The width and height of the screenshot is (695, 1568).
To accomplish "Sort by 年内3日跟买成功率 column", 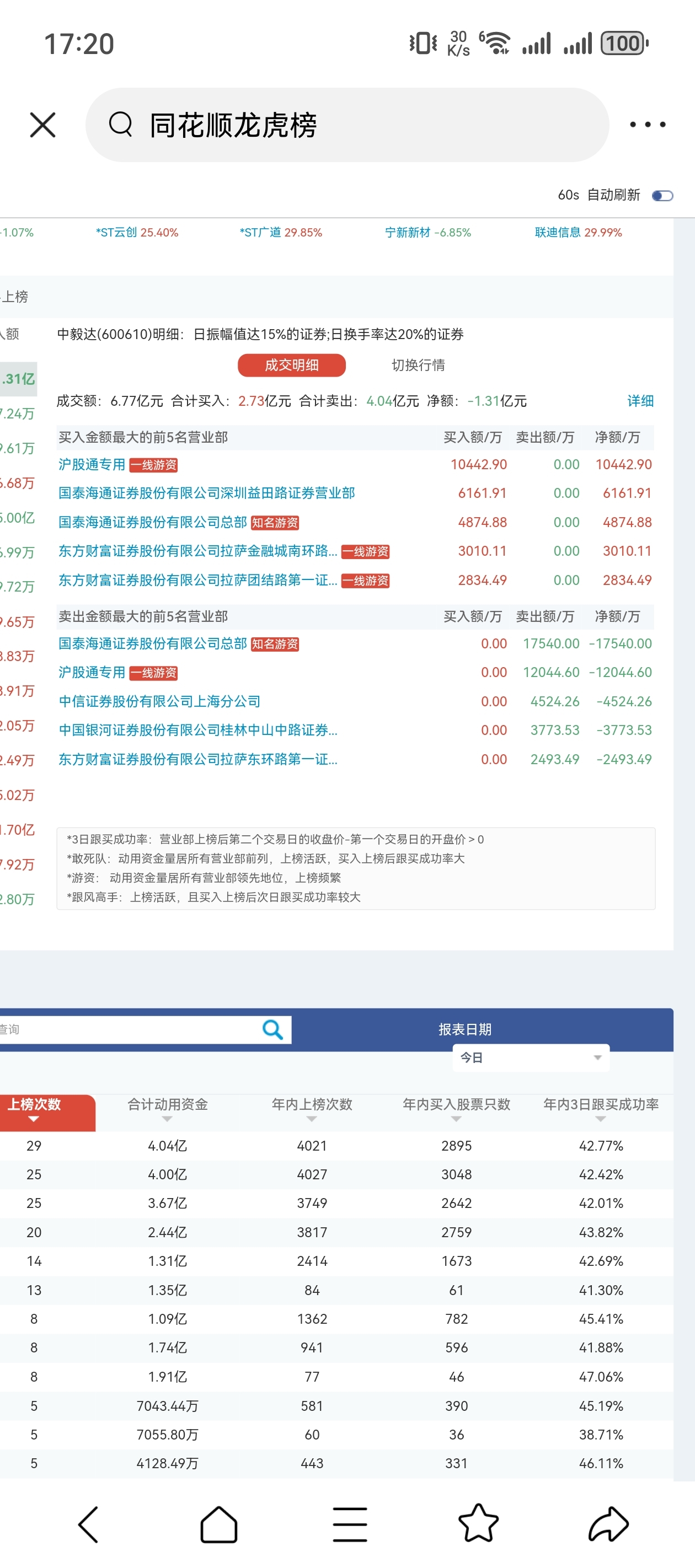I will [601, 1110].
